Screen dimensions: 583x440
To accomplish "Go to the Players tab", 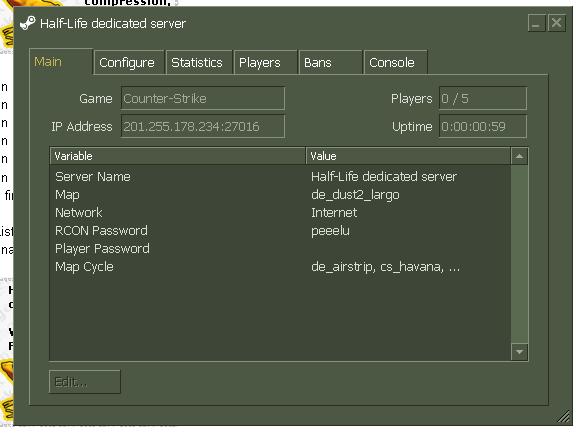I will tap(265, 62).
